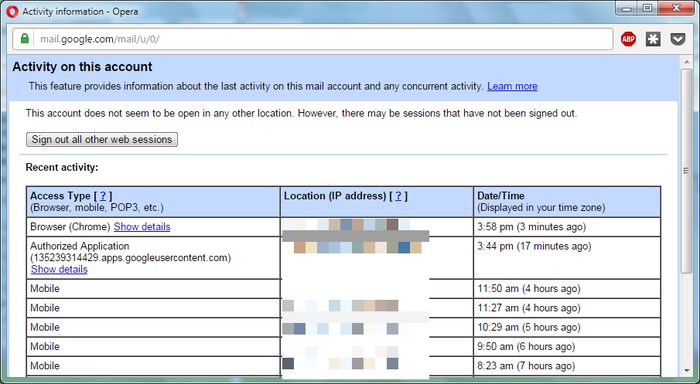Open the Location IP address help link
700x384 pixels.
coord(398,196)
